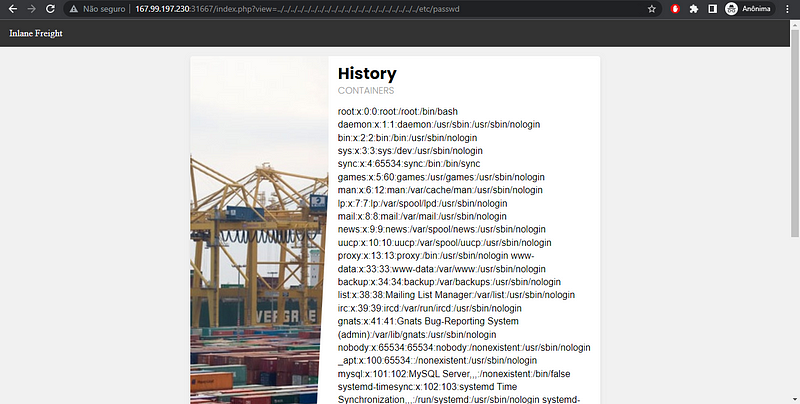The width and height of the screenshot is (800, 404).
Task: Open the Anônima incognito profile button
Action: (x=748, y=9)
